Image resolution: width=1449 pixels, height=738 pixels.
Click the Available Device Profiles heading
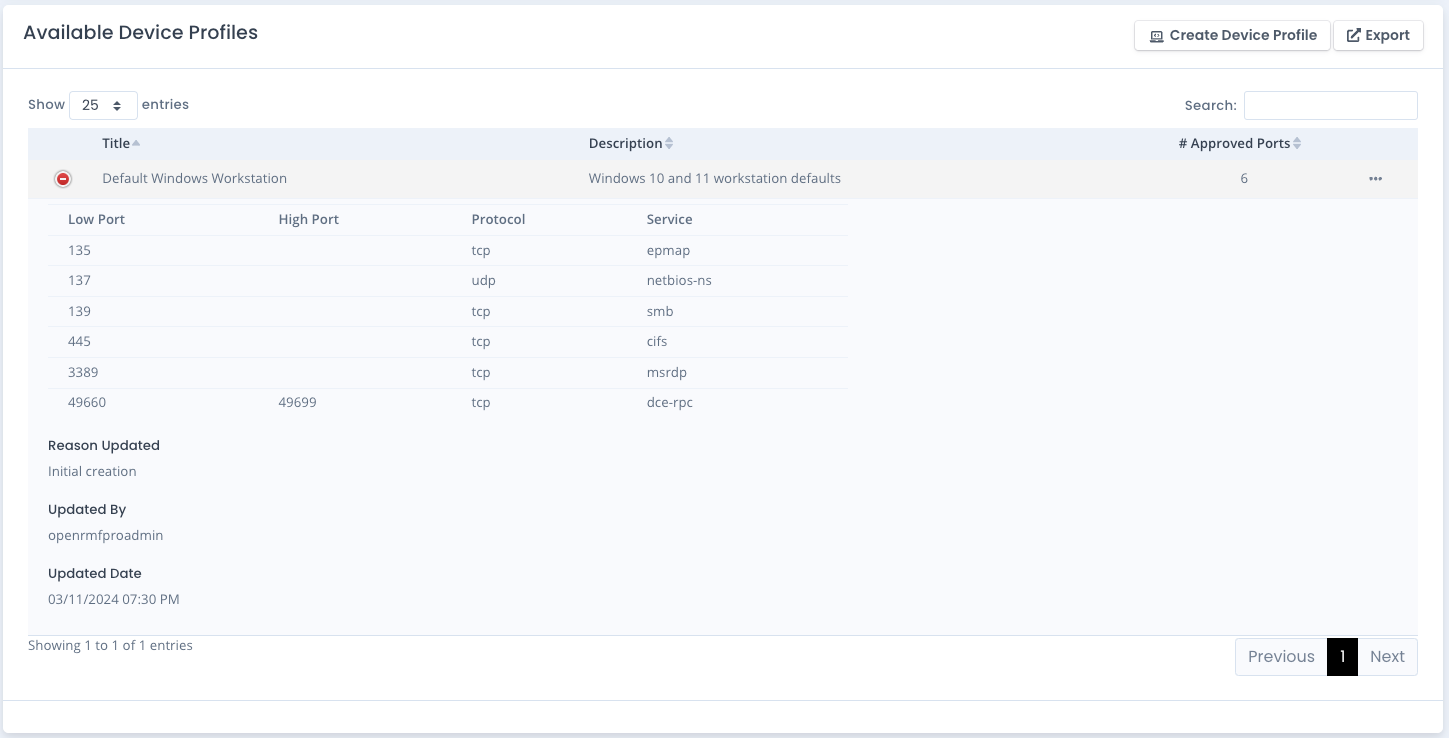[141, 32]
